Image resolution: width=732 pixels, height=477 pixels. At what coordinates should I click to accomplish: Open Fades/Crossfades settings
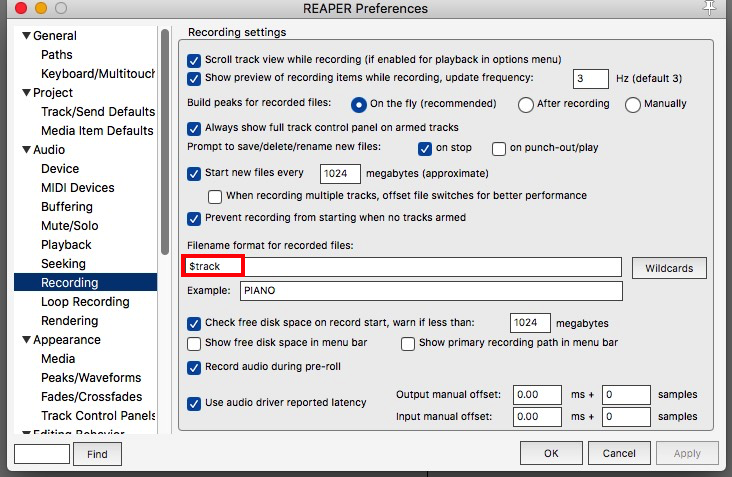click(92, 397)
